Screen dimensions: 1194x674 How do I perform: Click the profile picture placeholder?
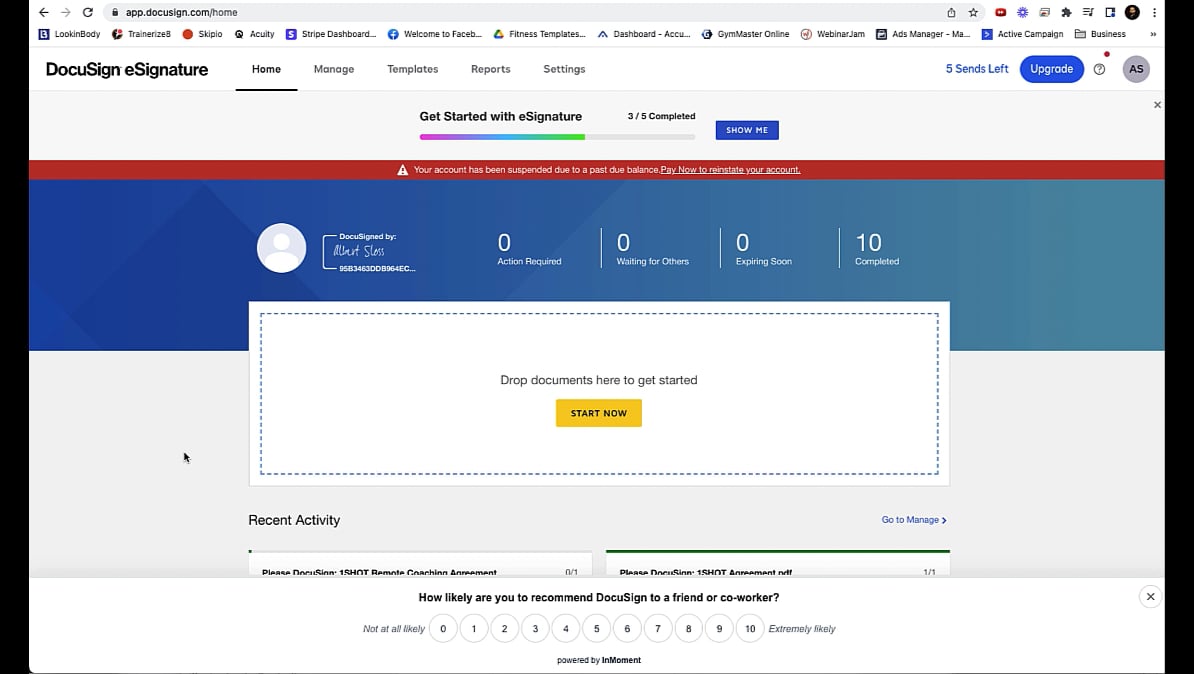click(282, 248)
